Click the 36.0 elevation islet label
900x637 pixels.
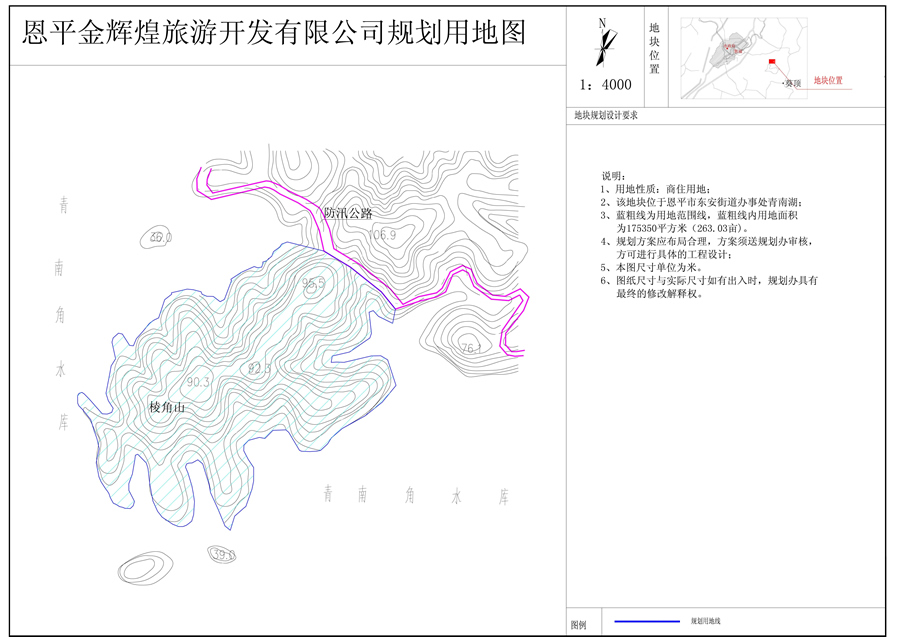[161, 238]
